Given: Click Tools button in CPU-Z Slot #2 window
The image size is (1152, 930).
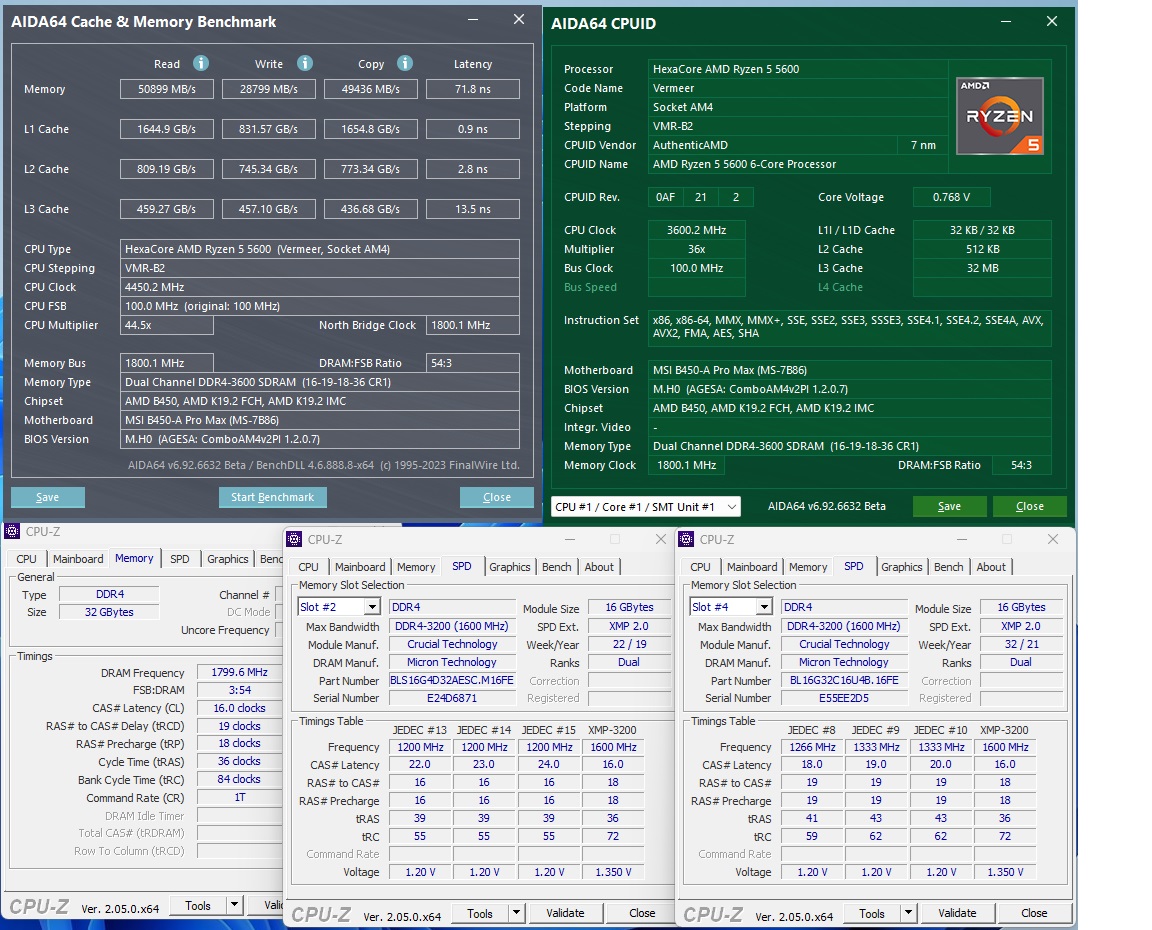Looking at the screenshot, I should pyautogui.click(x=480, y=914).
